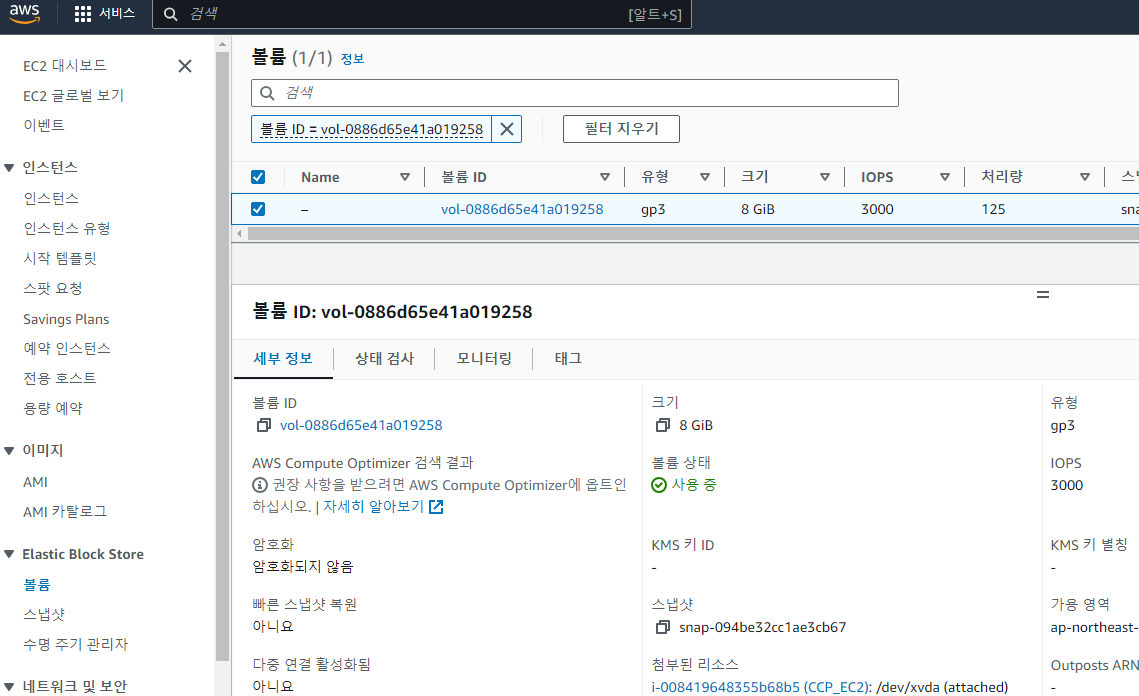Open 스팟 요청 in sidebar

click(52, 288)
